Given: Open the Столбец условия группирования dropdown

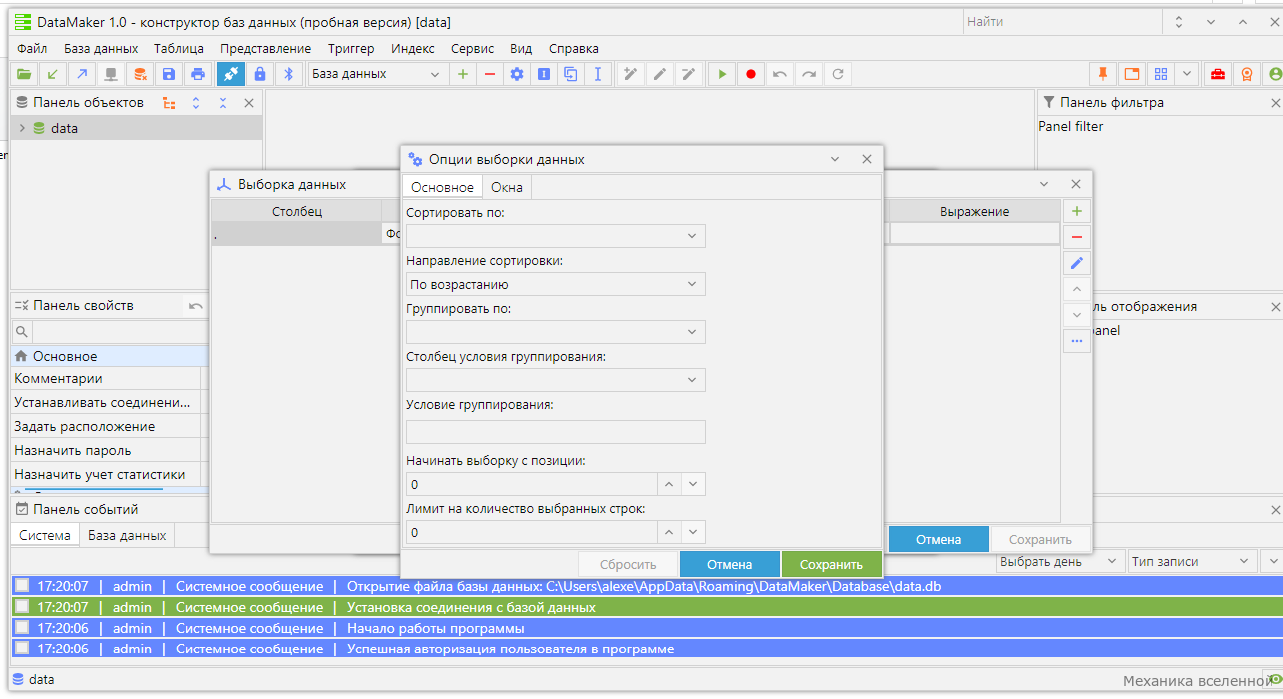Looking at the screenshot, I should click(556, 380).
